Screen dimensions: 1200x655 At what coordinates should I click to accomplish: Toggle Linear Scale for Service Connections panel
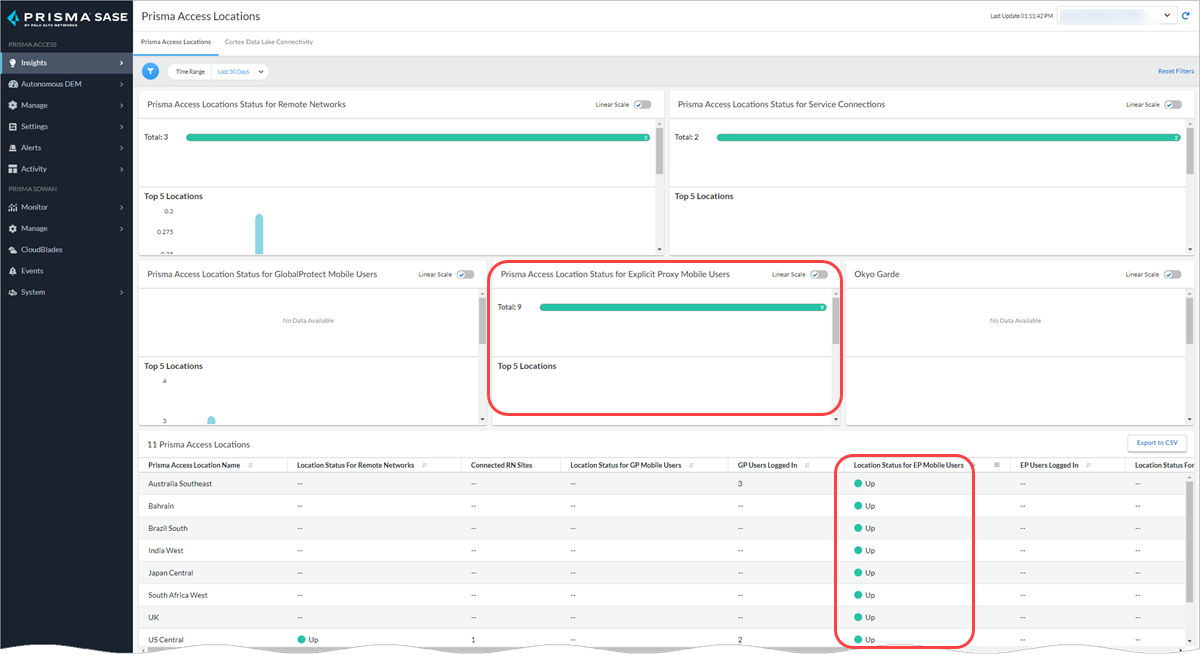coord(1172,104)
